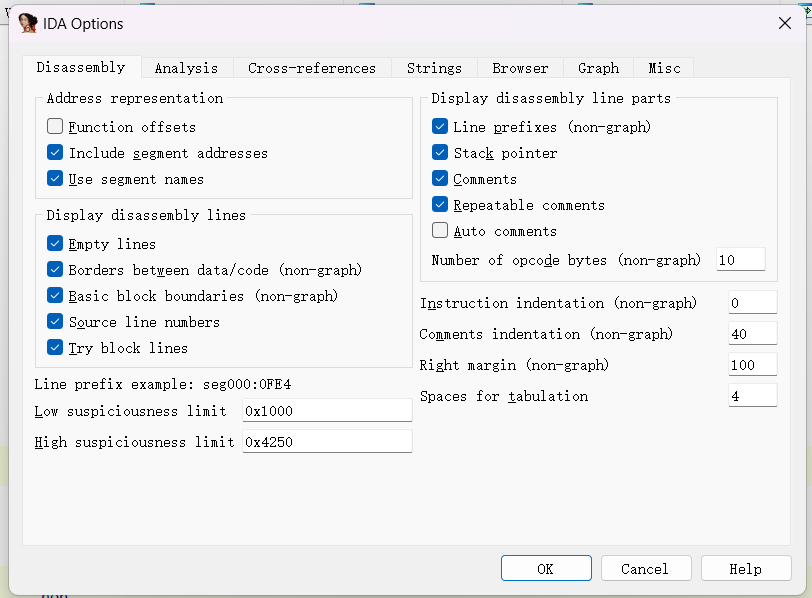The image size is (812, 598).
Task: Close the IDA Options dialog
Action: (x=785, y=23)
